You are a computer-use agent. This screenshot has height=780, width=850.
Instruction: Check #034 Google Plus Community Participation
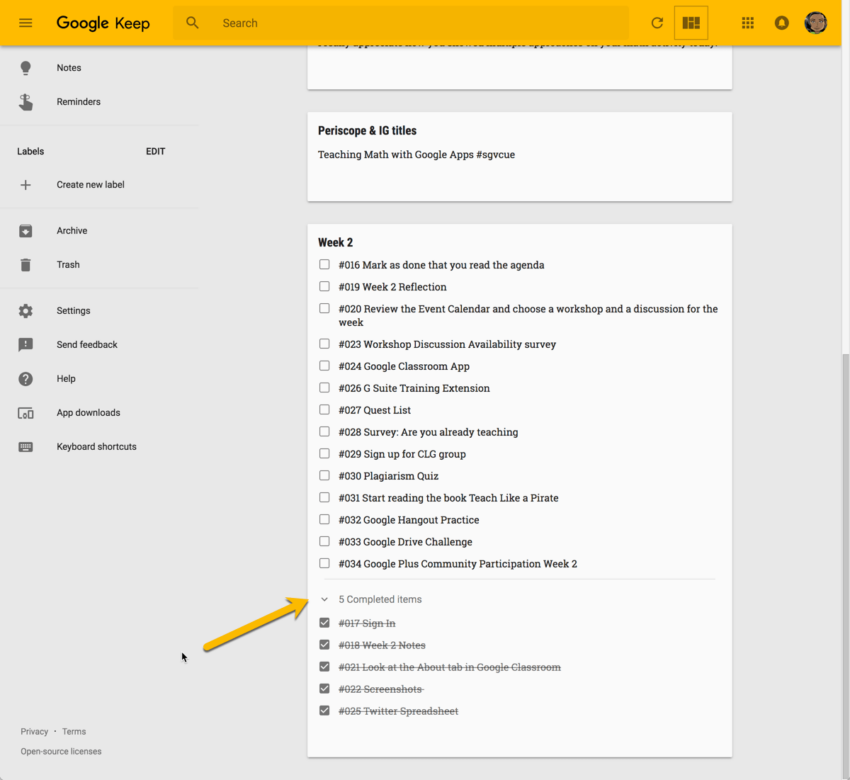[x=324, y=563]
